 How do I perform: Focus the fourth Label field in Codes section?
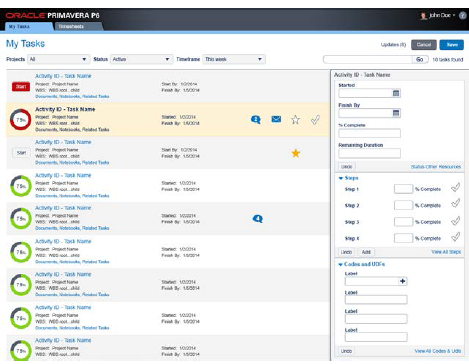click(x=376, y=337)
